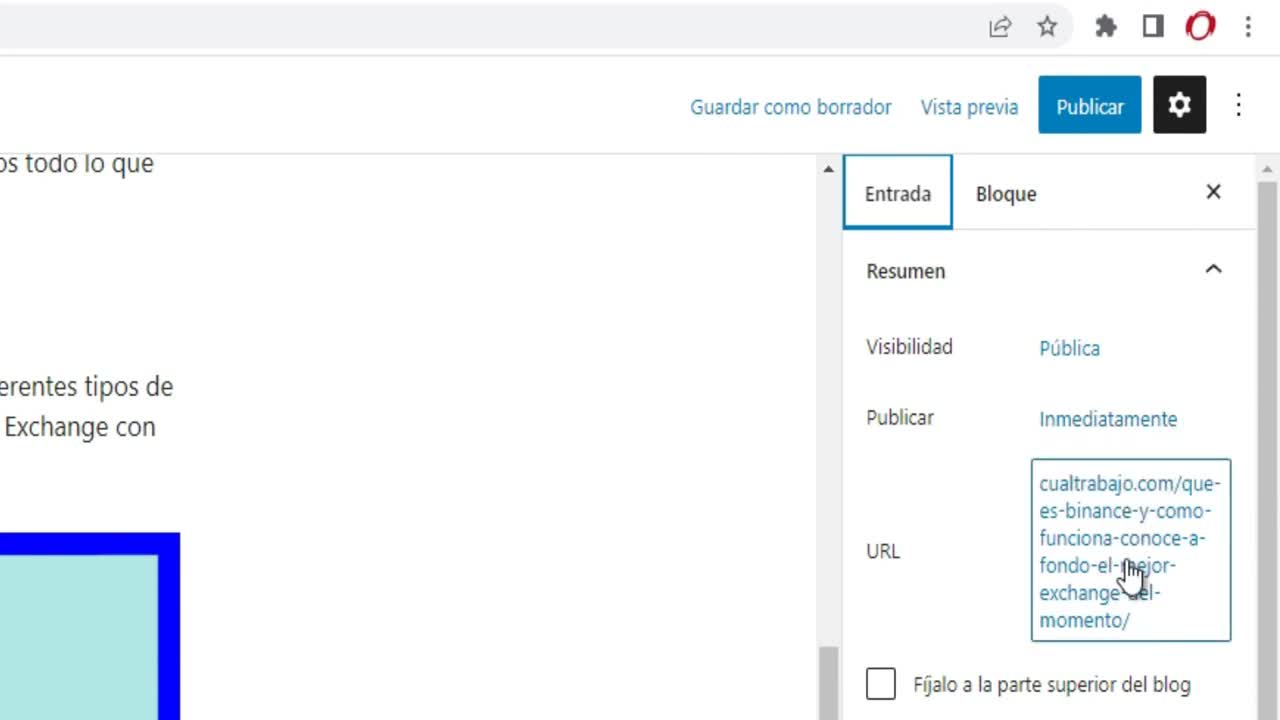The height and width of the screenshot is (720, 1280).
Task: Click the Resumen panel heading
Action: pos(905,271)
